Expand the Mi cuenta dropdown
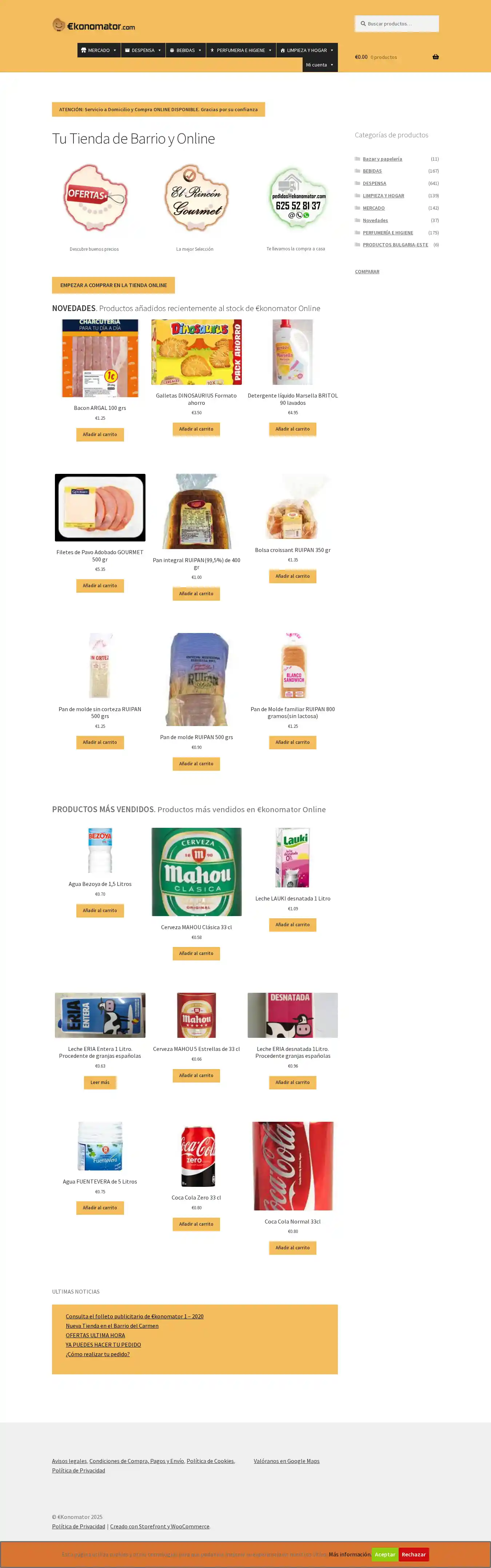This screenshot has height=1568, width=491. tap(320, 65)
